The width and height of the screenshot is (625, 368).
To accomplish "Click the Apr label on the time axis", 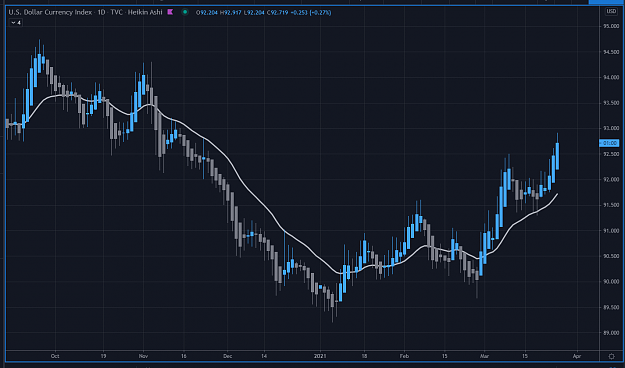I will [x=576, y=356].
